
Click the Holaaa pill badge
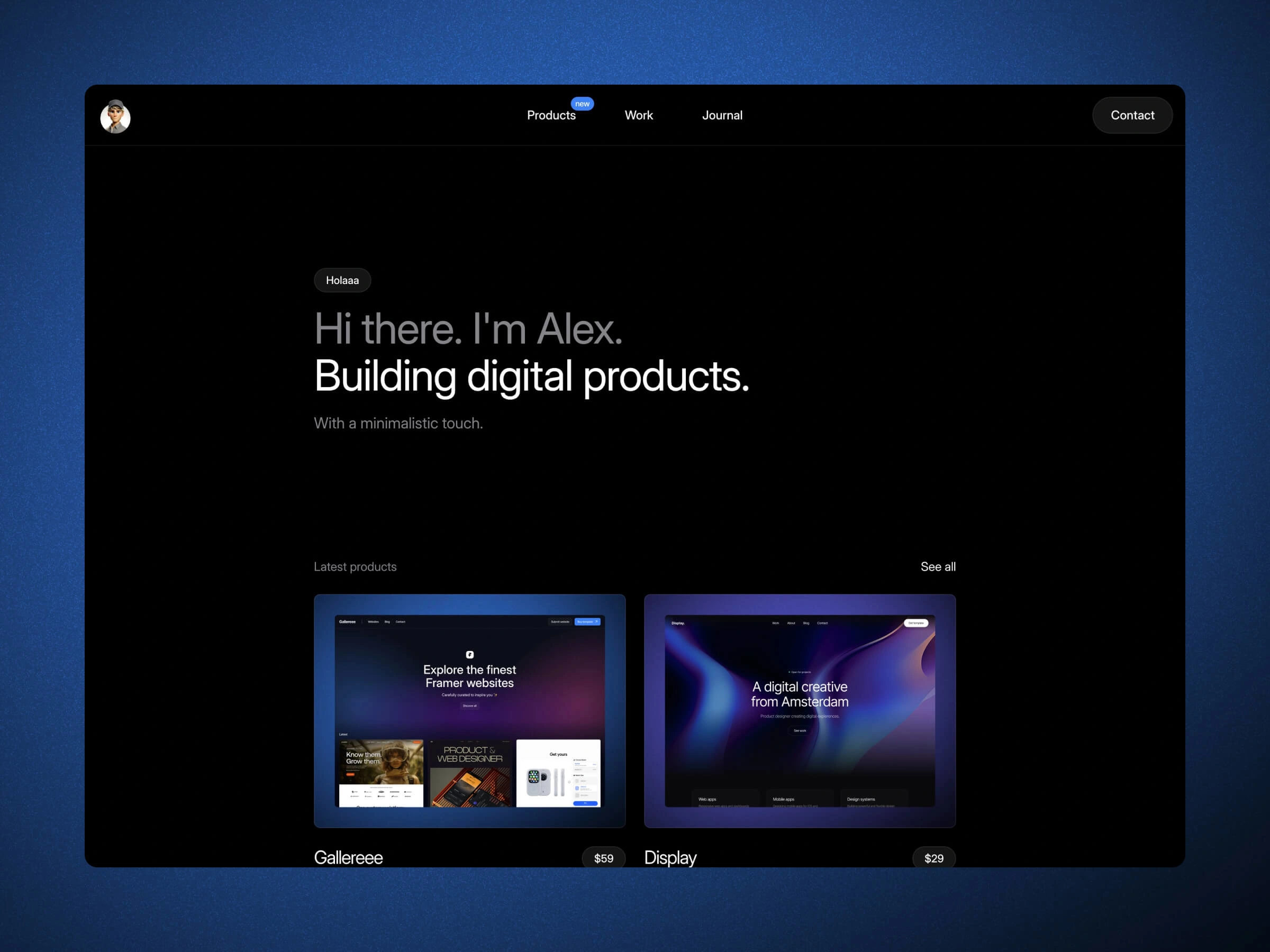pyautogui.click(x=342, y=280)
